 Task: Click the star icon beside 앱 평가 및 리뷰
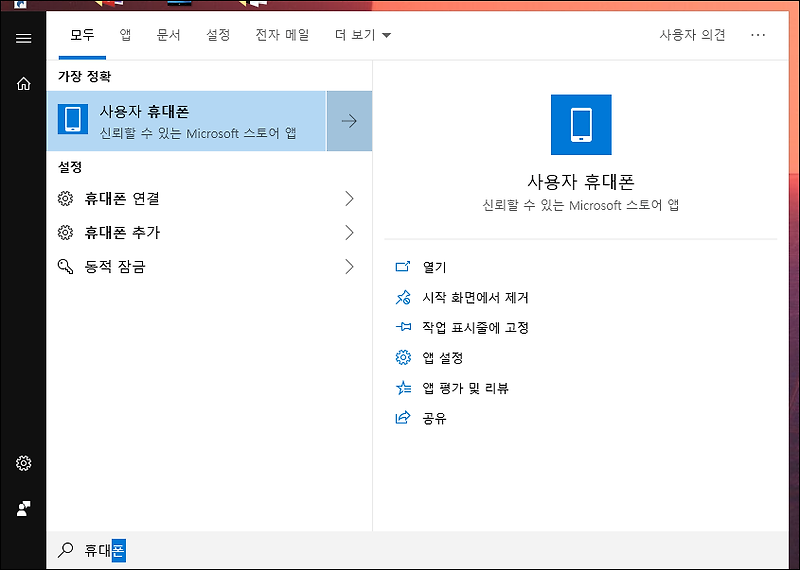[x=403, y=388]
